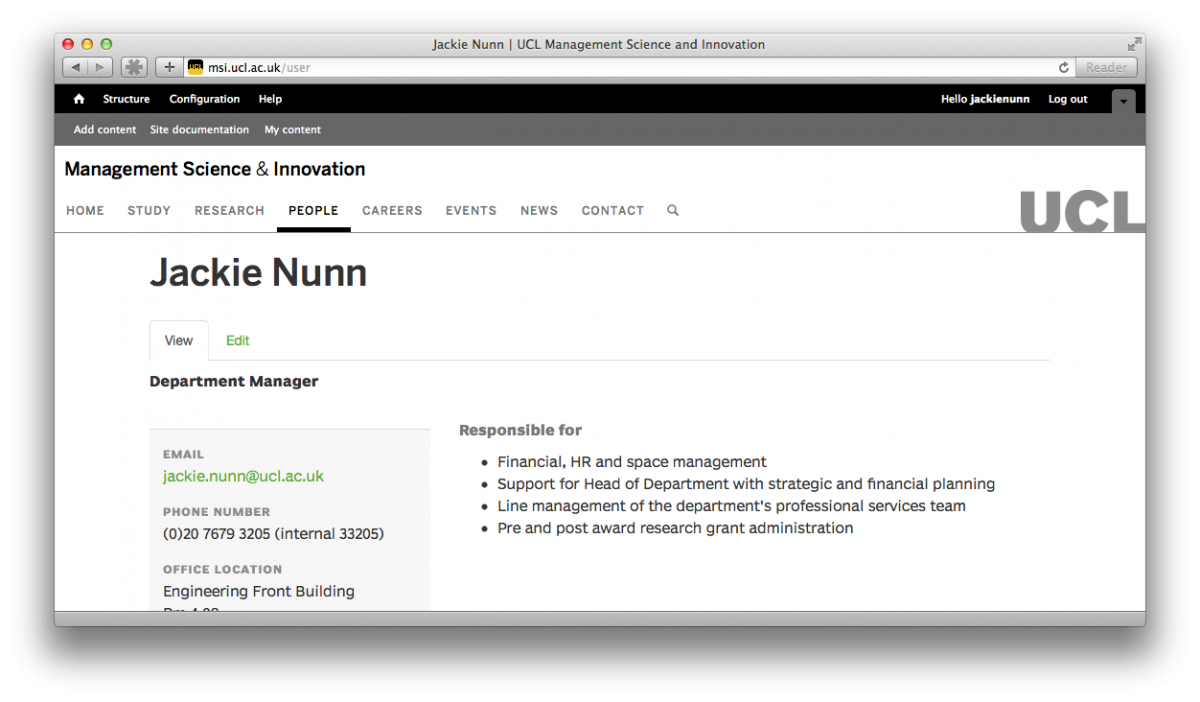Click the window title 'Jackie Nunn | UCL Management Science and Innovation'
The height and width of the screenshot is (702, 1200).
pos(599,44)
